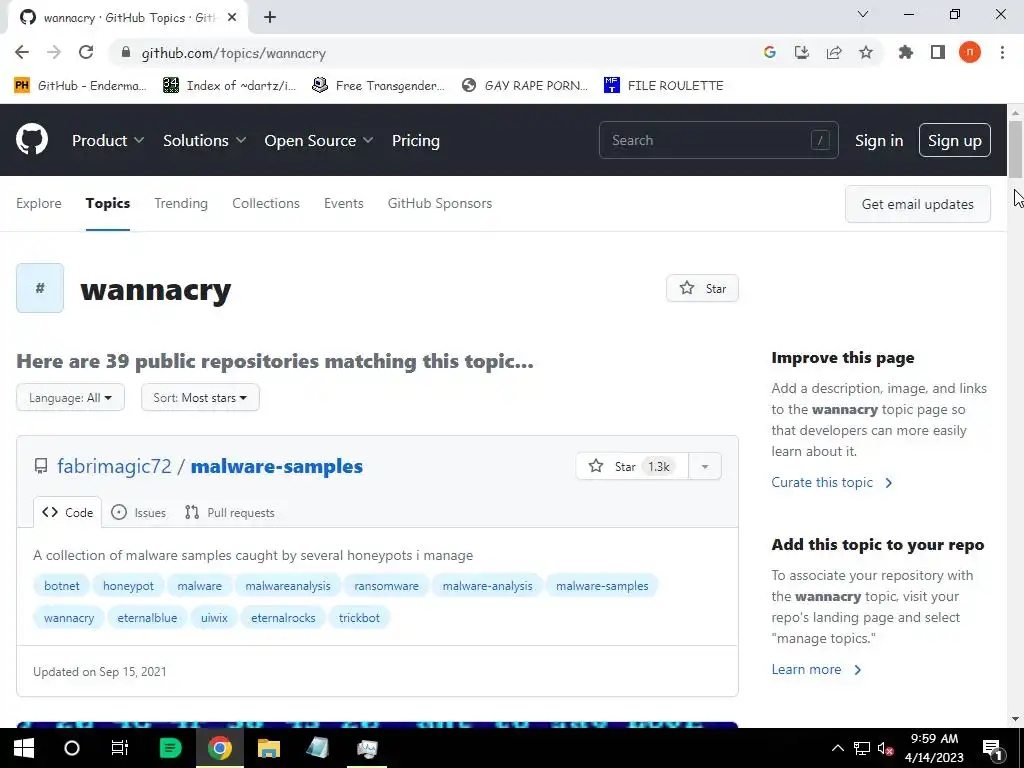The image size is (1024, 768).
Task: Show hidden system tray icons
Action: tap(838, 748)
